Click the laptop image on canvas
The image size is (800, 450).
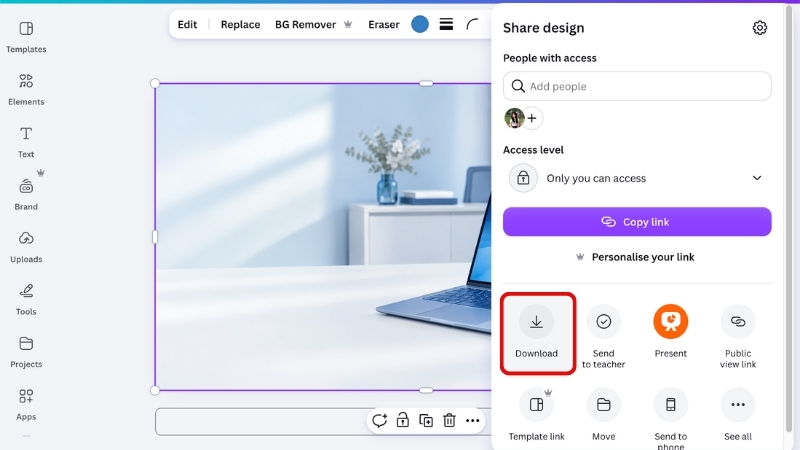click(x=323, y=237)
